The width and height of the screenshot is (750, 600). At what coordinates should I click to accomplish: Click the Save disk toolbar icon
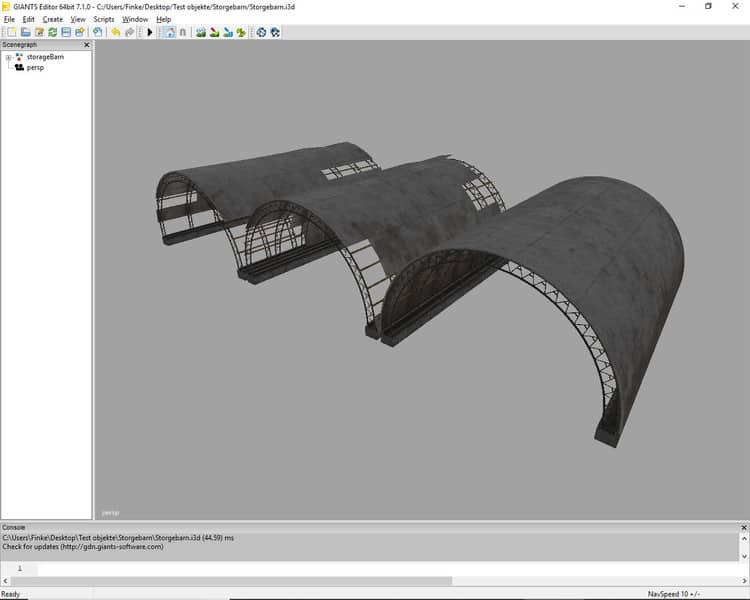(x=66, y=32)
